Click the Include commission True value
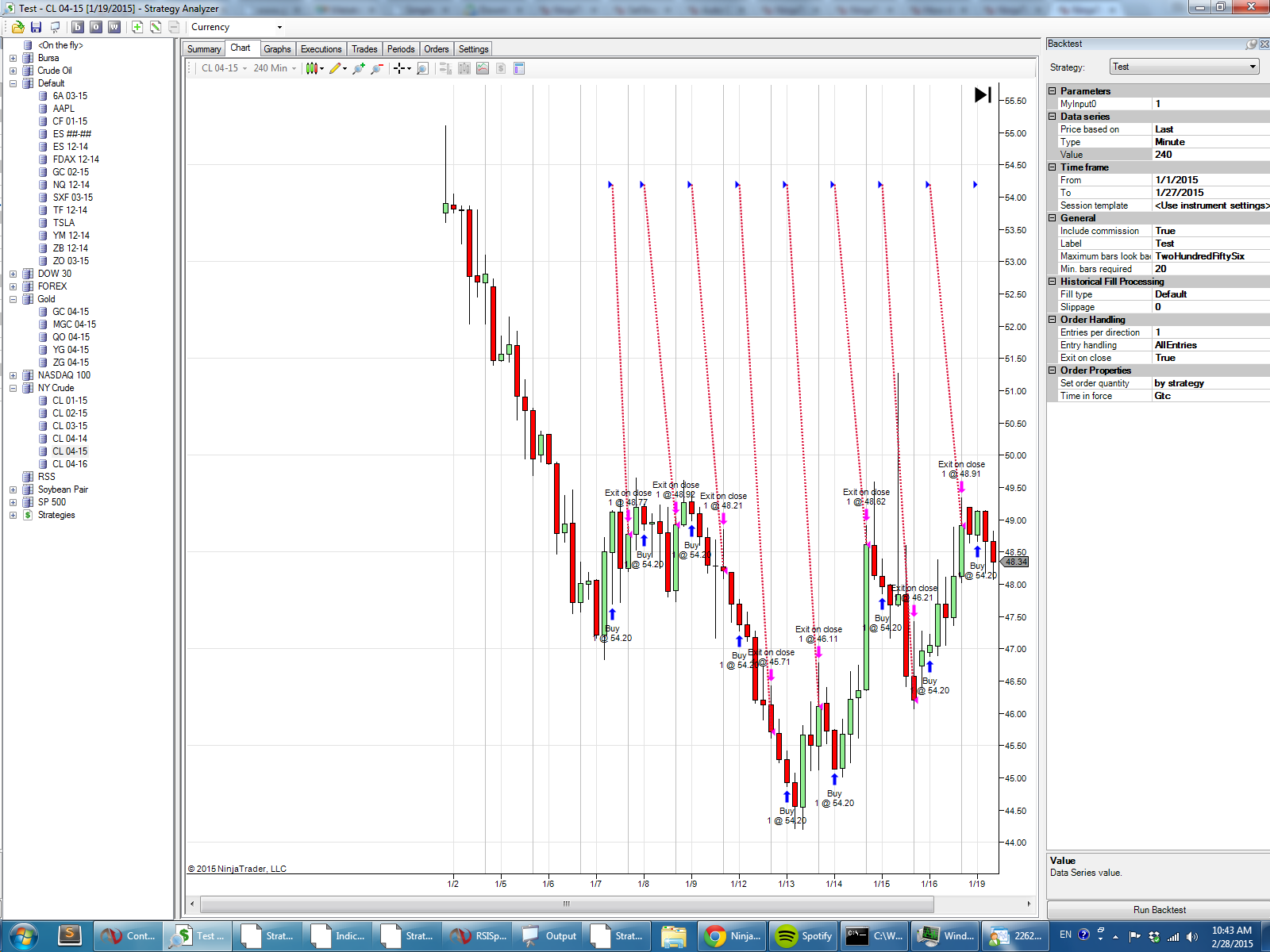1270x952 pixels. coord(1211,231)
